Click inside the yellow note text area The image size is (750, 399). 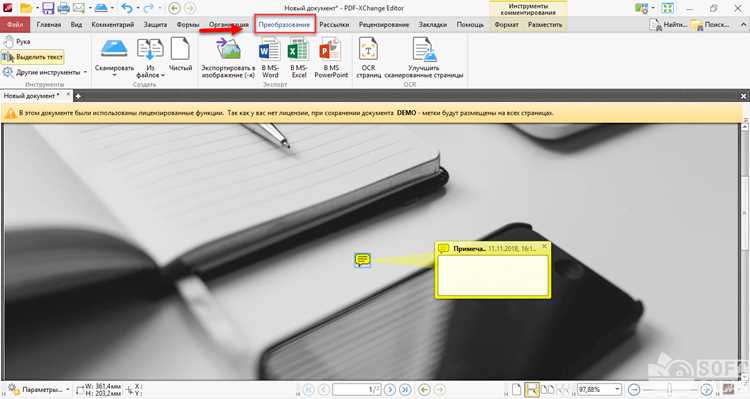tap(493, 275)
